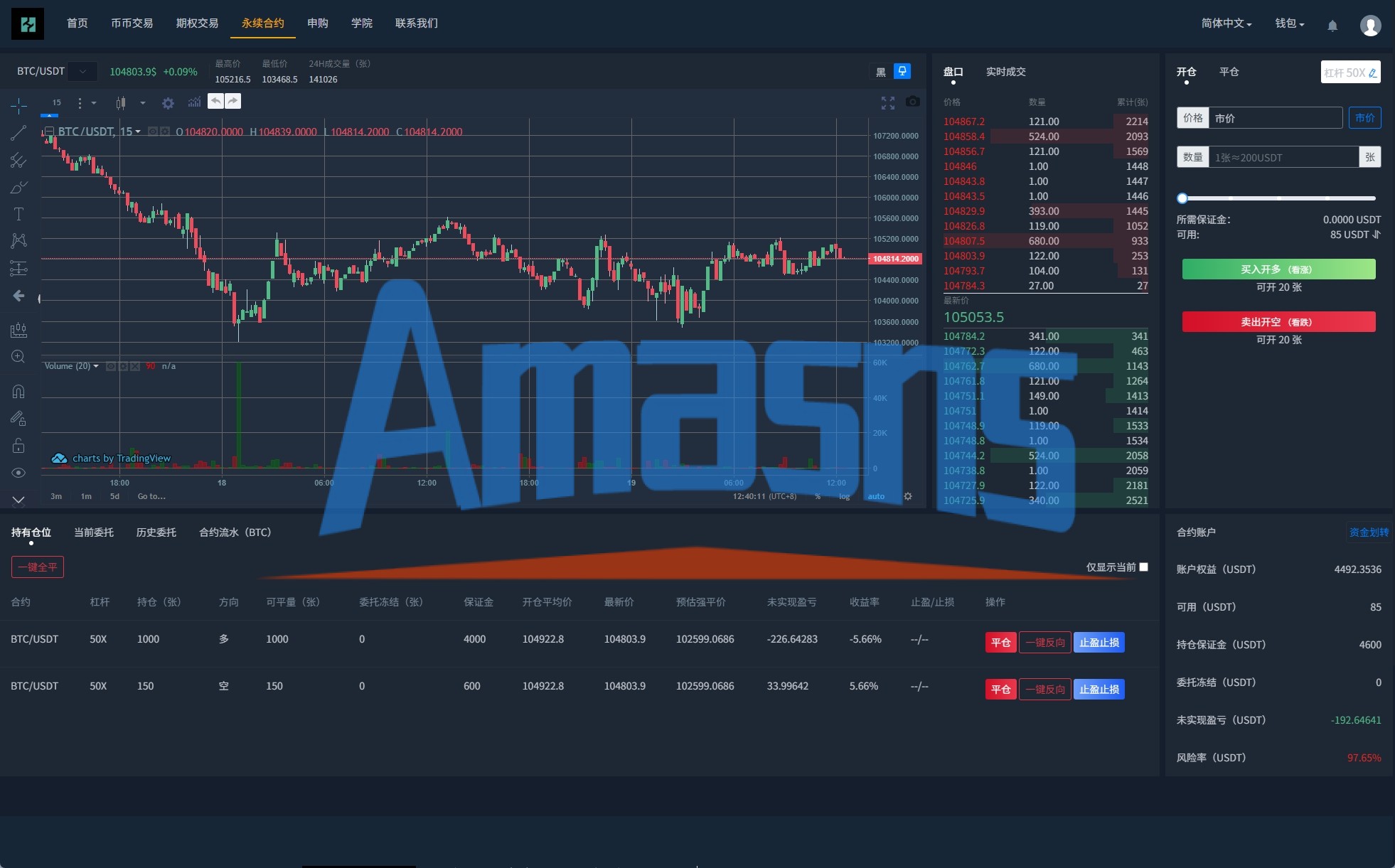Select the trend line drawing tool

[18, 133]
